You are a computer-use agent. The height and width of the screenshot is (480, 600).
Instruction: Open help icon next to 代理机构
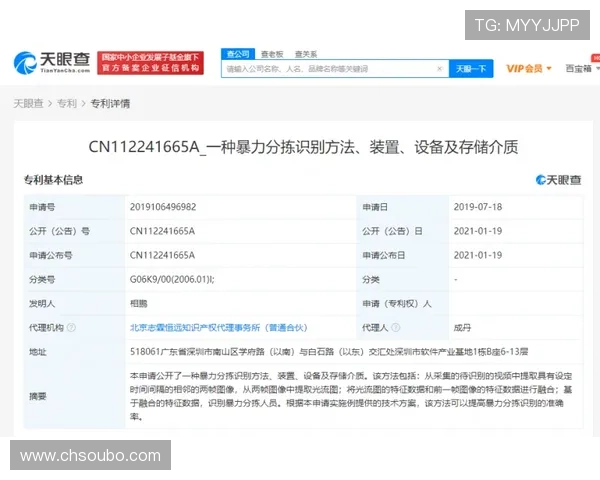pyautogui.click(x=71, y=328)
